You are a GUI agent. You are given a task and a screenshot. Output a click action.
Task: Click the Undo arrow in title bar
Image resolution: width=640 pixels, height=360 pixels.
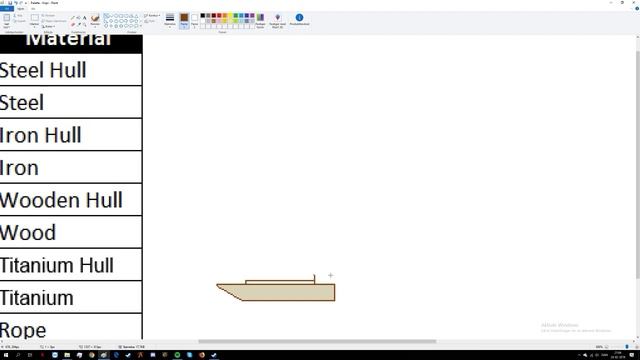click(16, 3)
